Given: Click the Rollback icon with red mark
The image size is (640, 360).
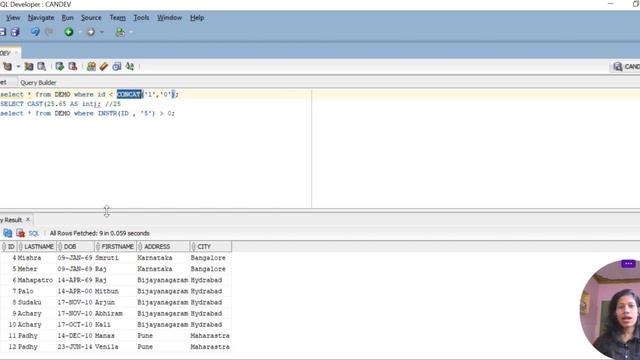Looking at the screenshot, I should (73, 66).
